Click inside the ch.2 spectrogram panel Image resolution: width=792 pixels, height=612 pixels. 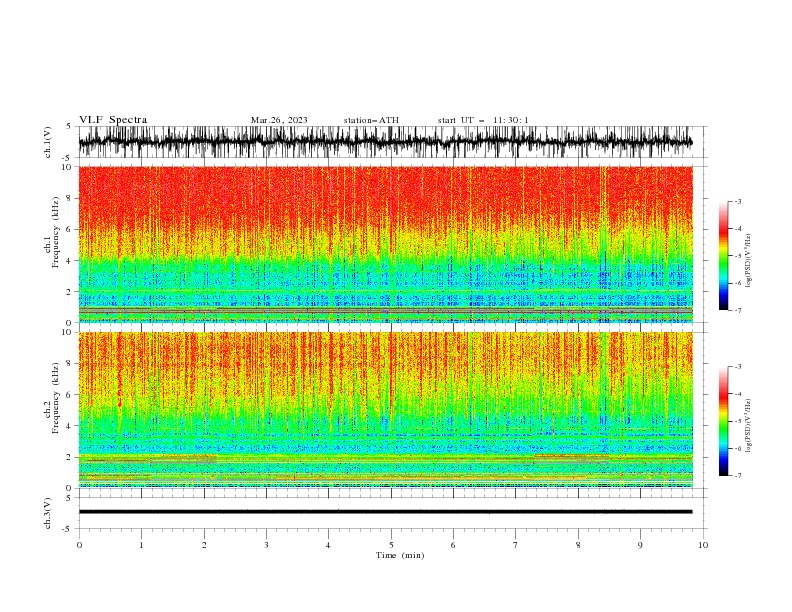pos(385,410)
